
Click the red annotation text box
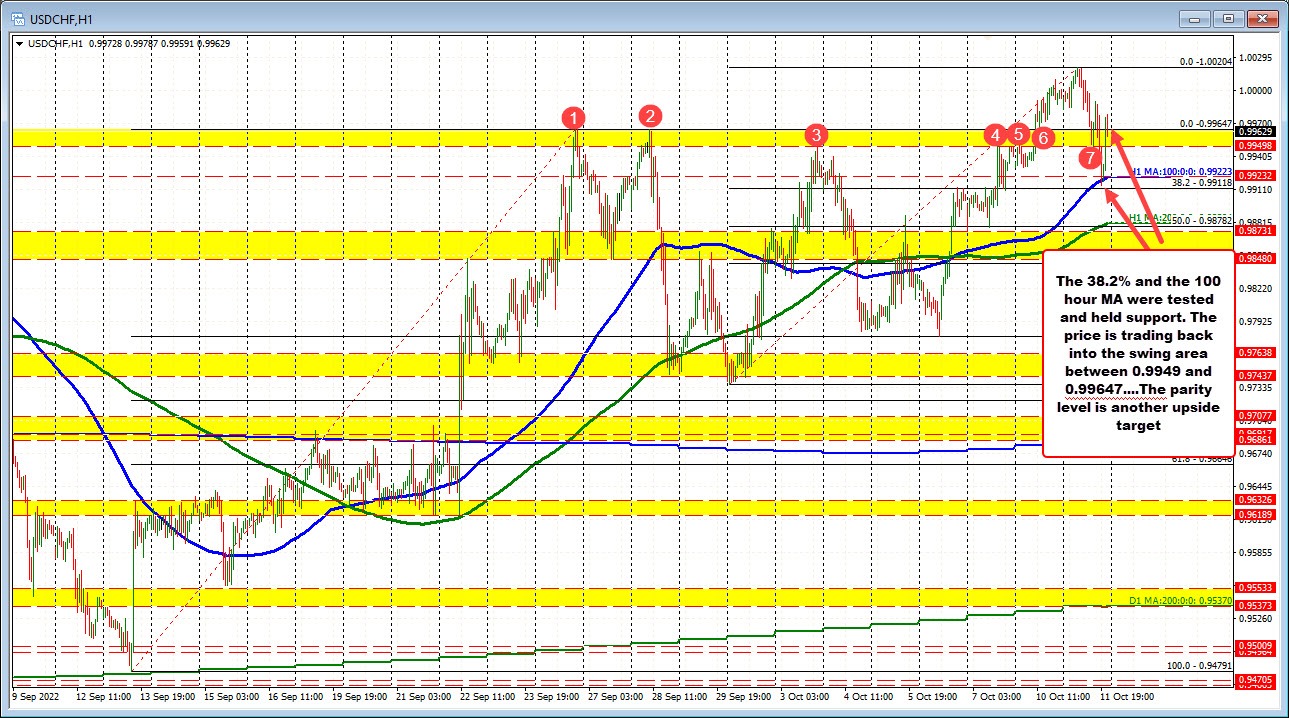pyautogui.click(x=1140, y=355)
